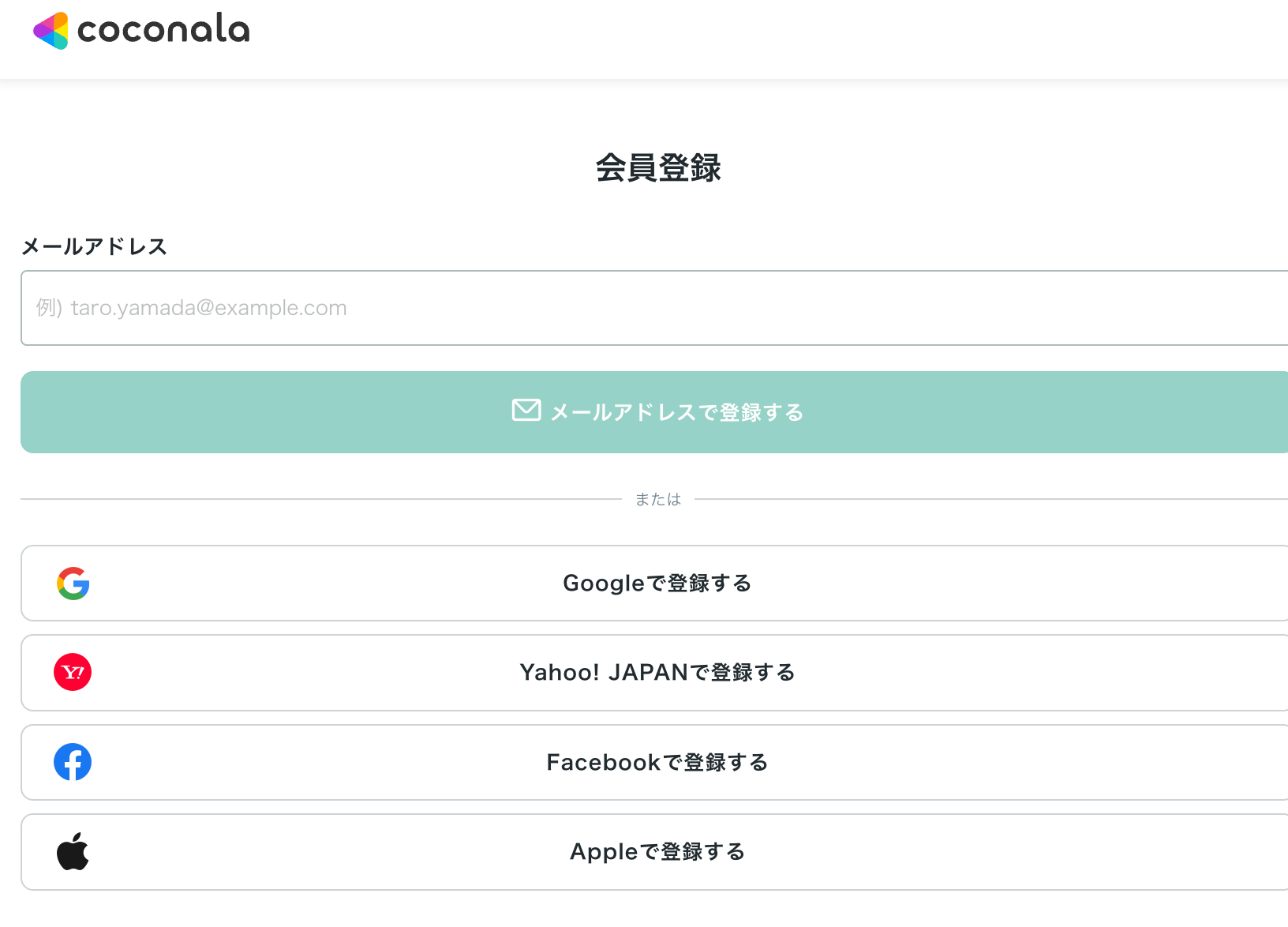
Task: Click the divider line left of または
Action: (x=316, y=499)
